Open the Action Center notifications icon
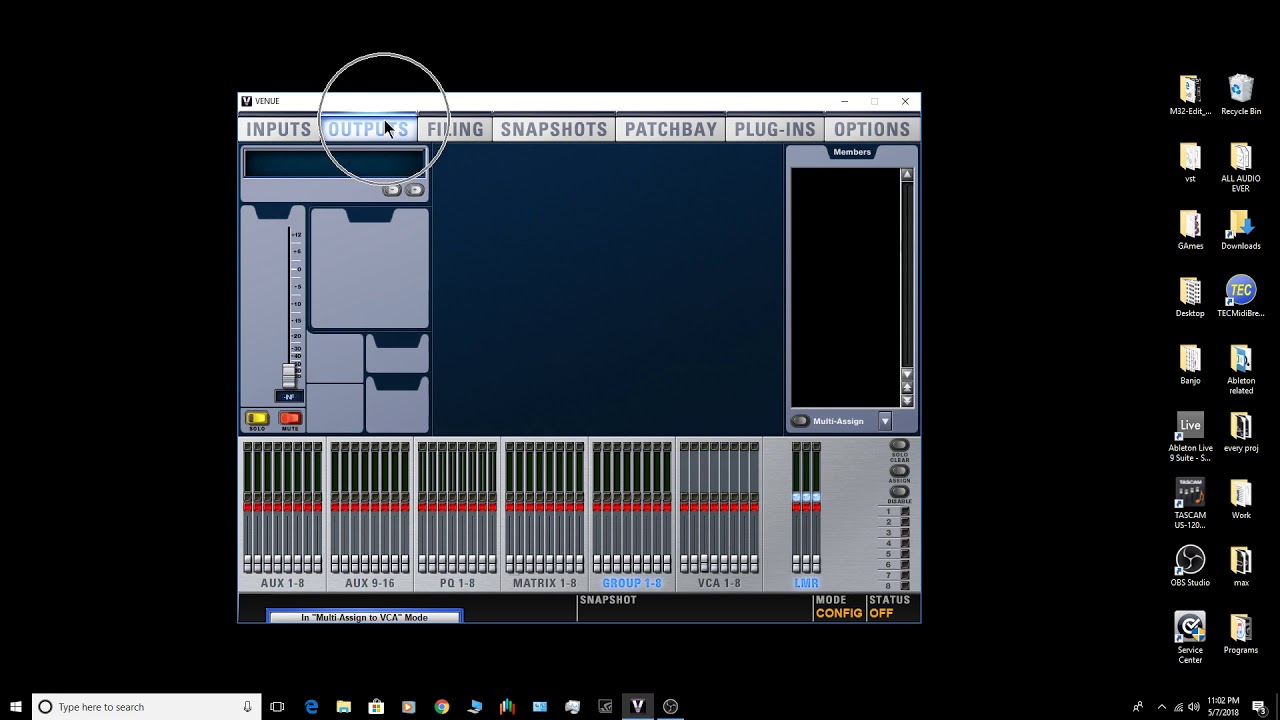This screenshot has height=720, width=1280. coord(1259,707)
